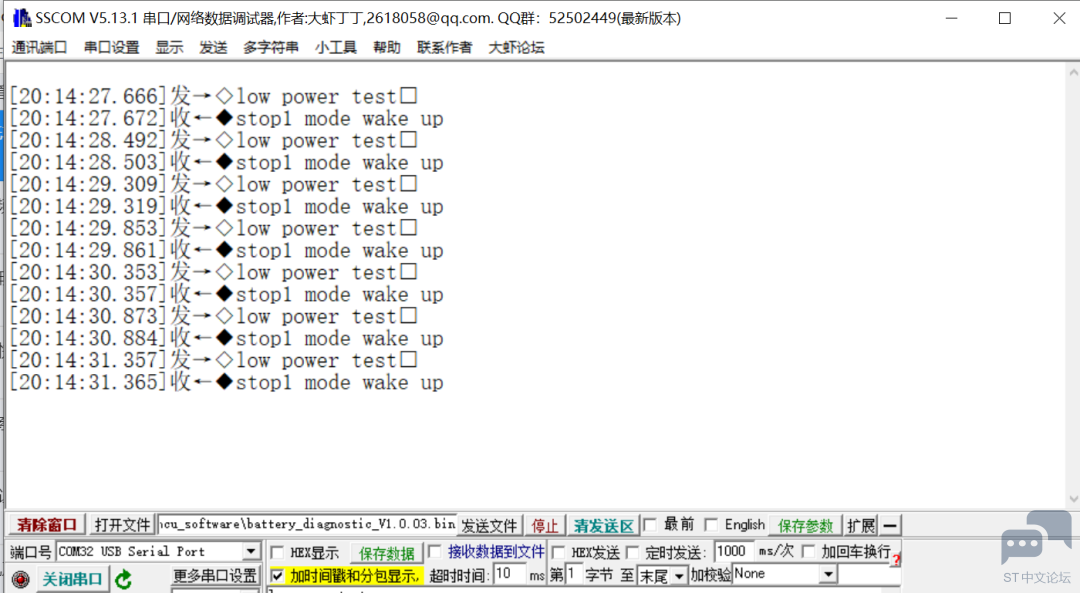Screen dimensions: 1080x593
Task: Open the 串口设置 menu
Action: coord(112,47)
